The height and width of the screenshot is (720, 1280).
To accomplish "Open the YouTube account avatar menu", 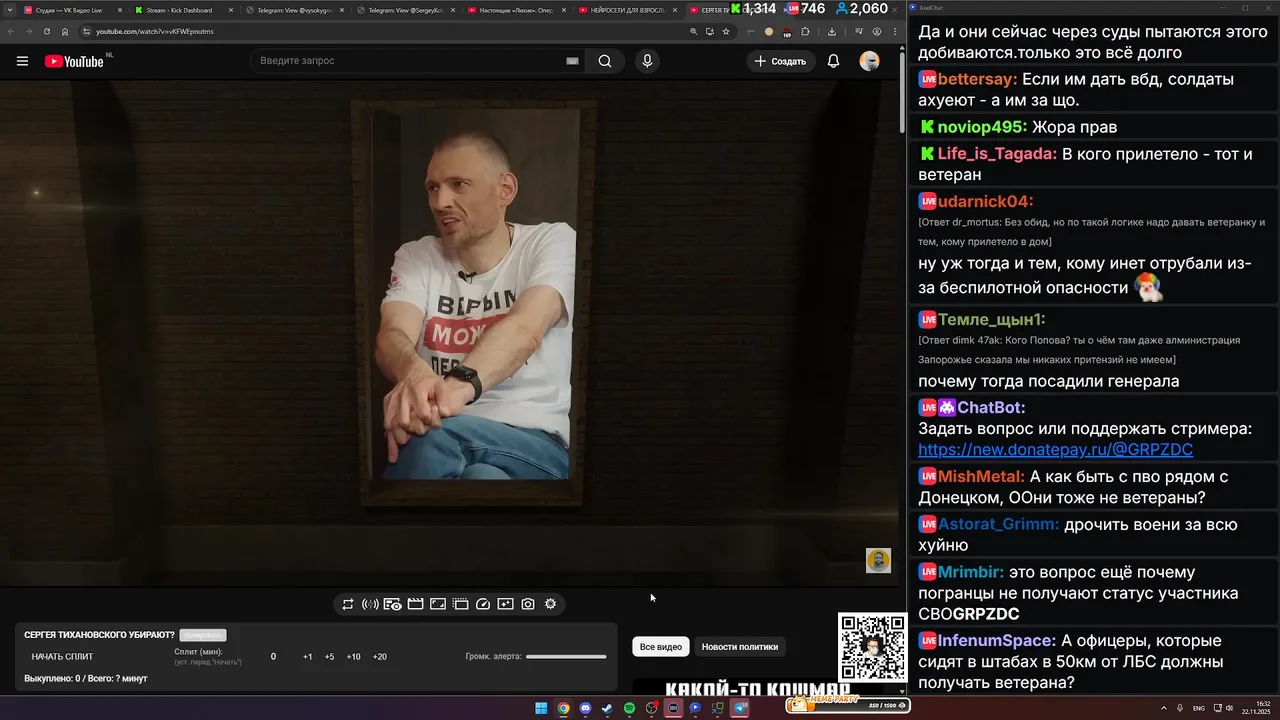I will [x=869, y=61].
